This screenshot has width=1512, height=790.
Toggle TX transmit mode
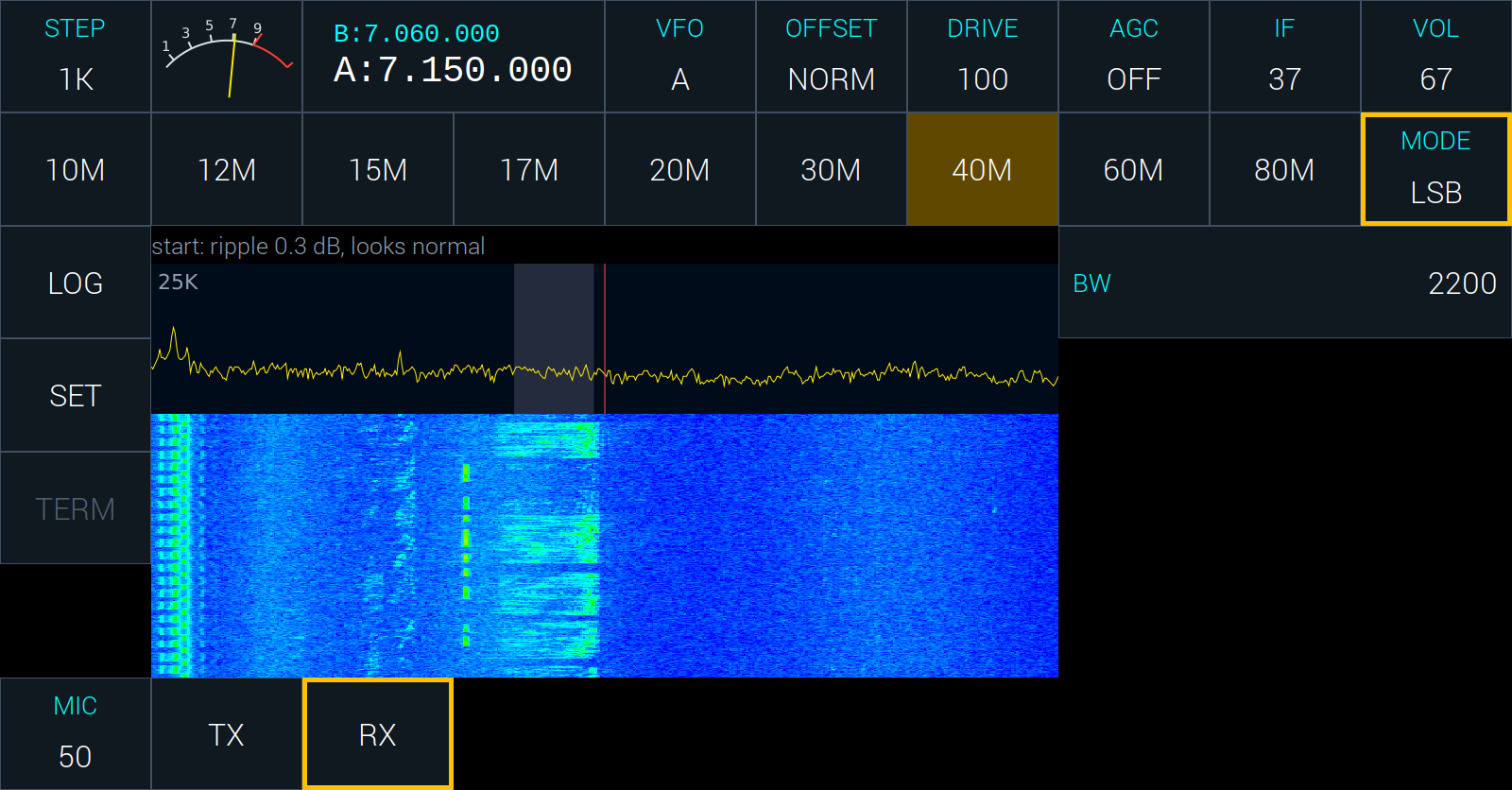coord(227,734)
